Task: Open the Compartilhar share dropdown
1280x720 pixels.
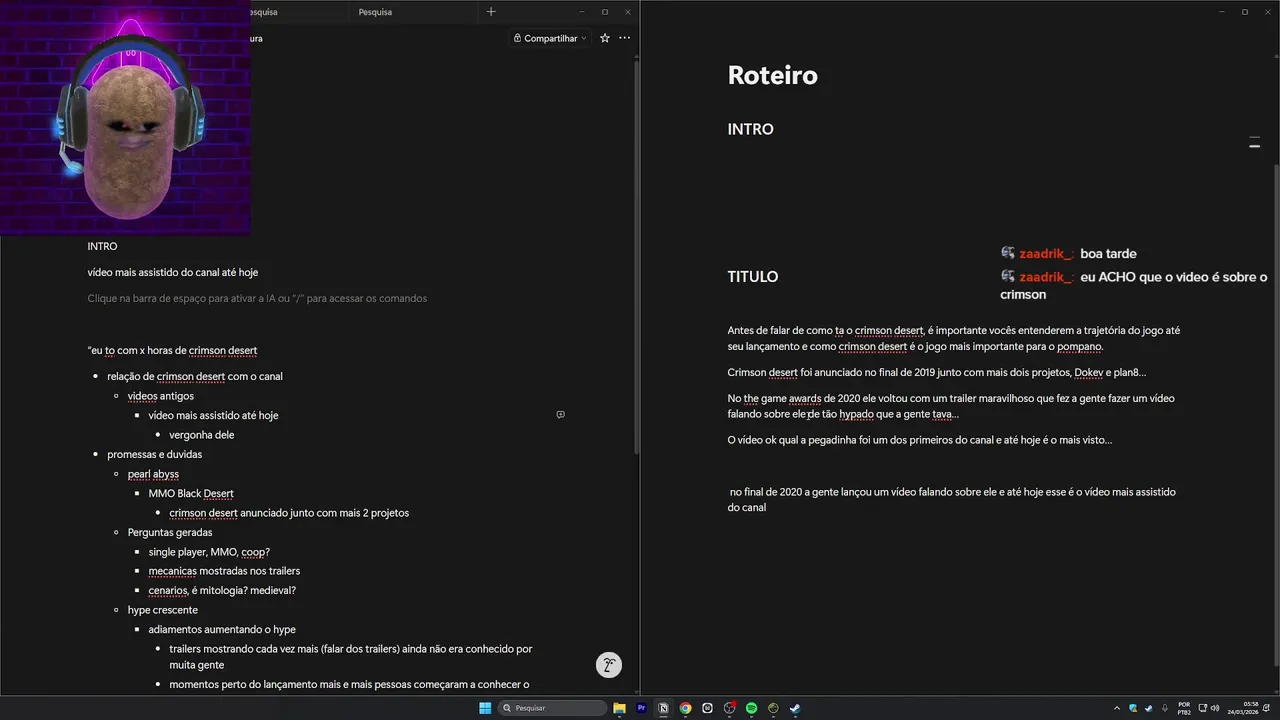Action: pyautogui.click(x=550, y=38)
